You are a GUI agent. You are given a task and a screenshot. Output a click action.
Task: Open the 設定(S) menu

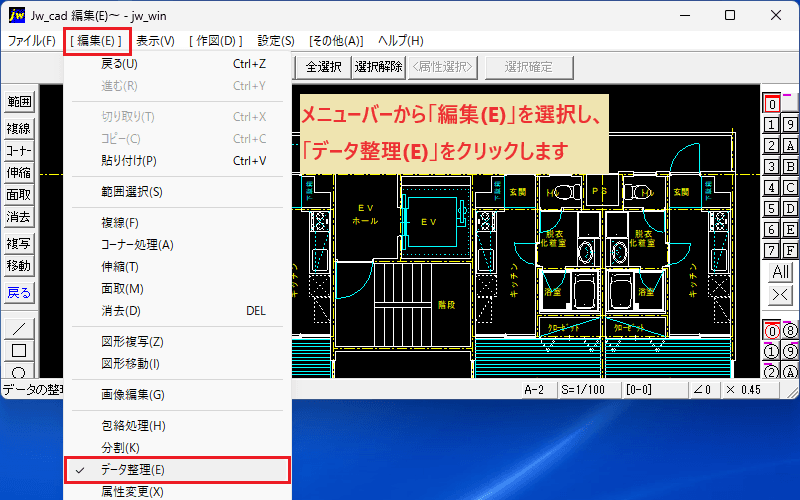276,41
